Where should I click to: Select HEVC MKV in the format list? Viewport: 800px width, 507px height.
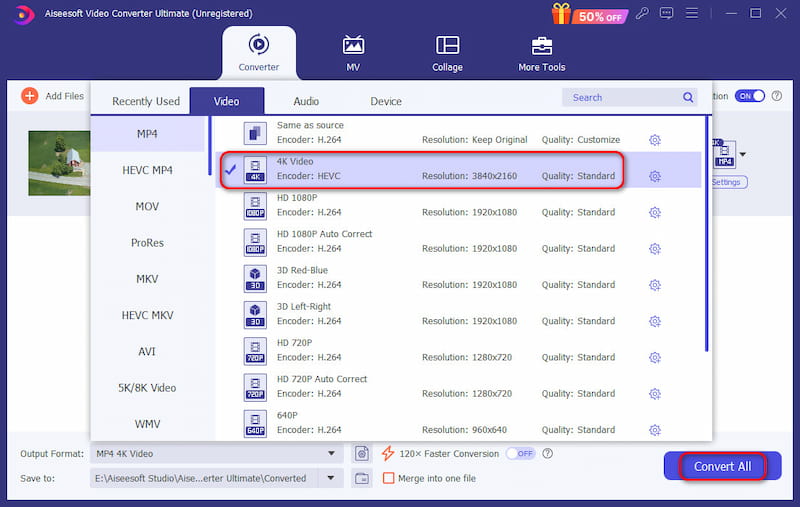[x=147, y=315]
